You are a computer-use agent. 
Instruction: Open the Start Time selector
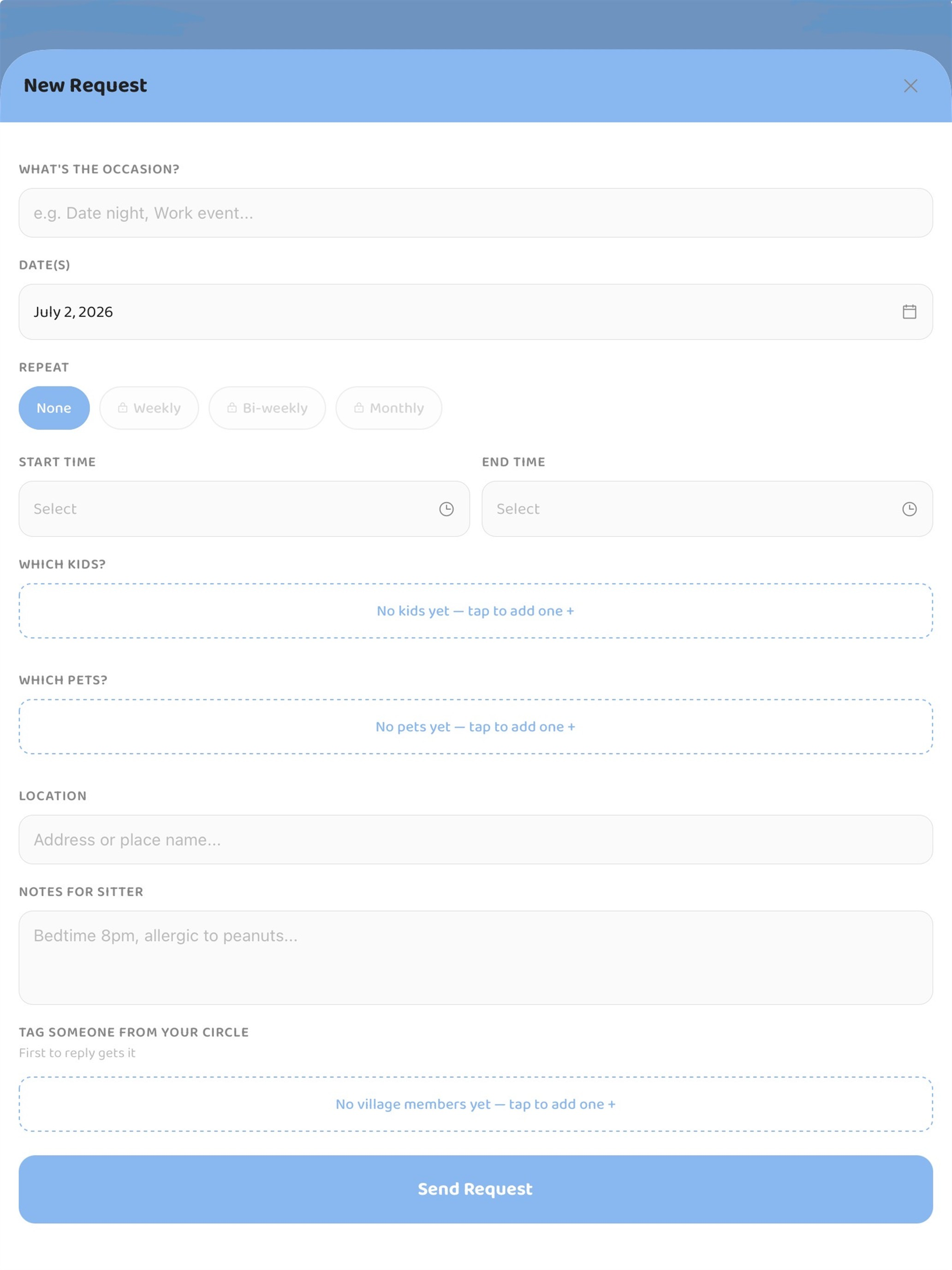pos(244,509)
